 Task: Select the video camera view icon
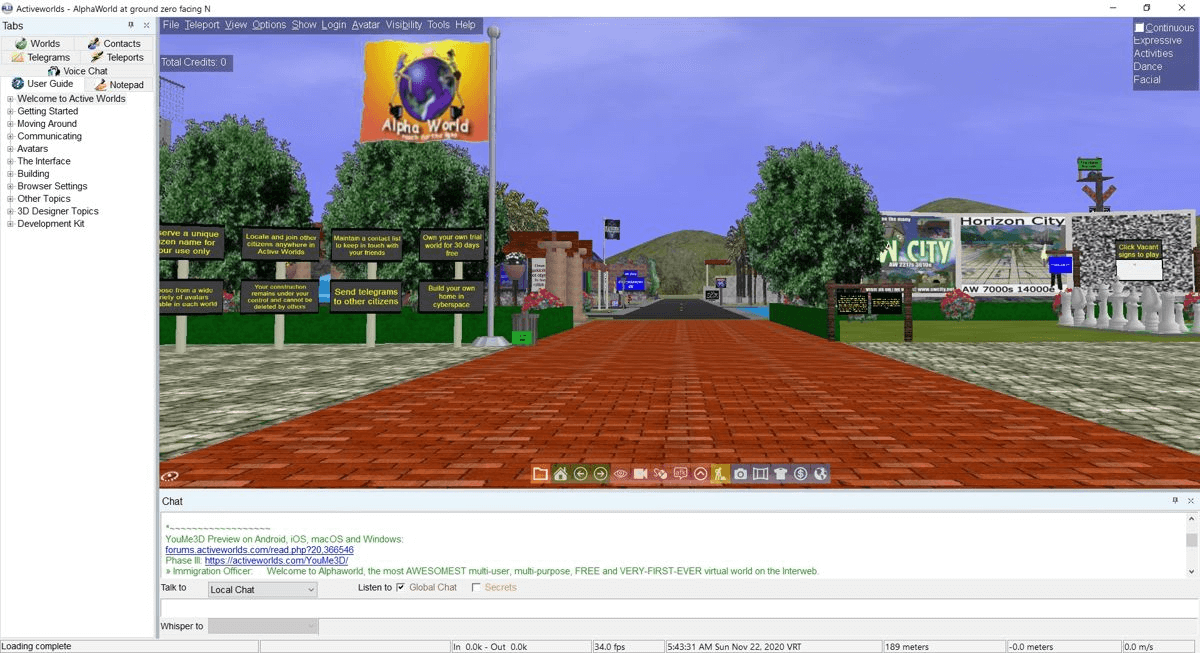click(640, 474)
